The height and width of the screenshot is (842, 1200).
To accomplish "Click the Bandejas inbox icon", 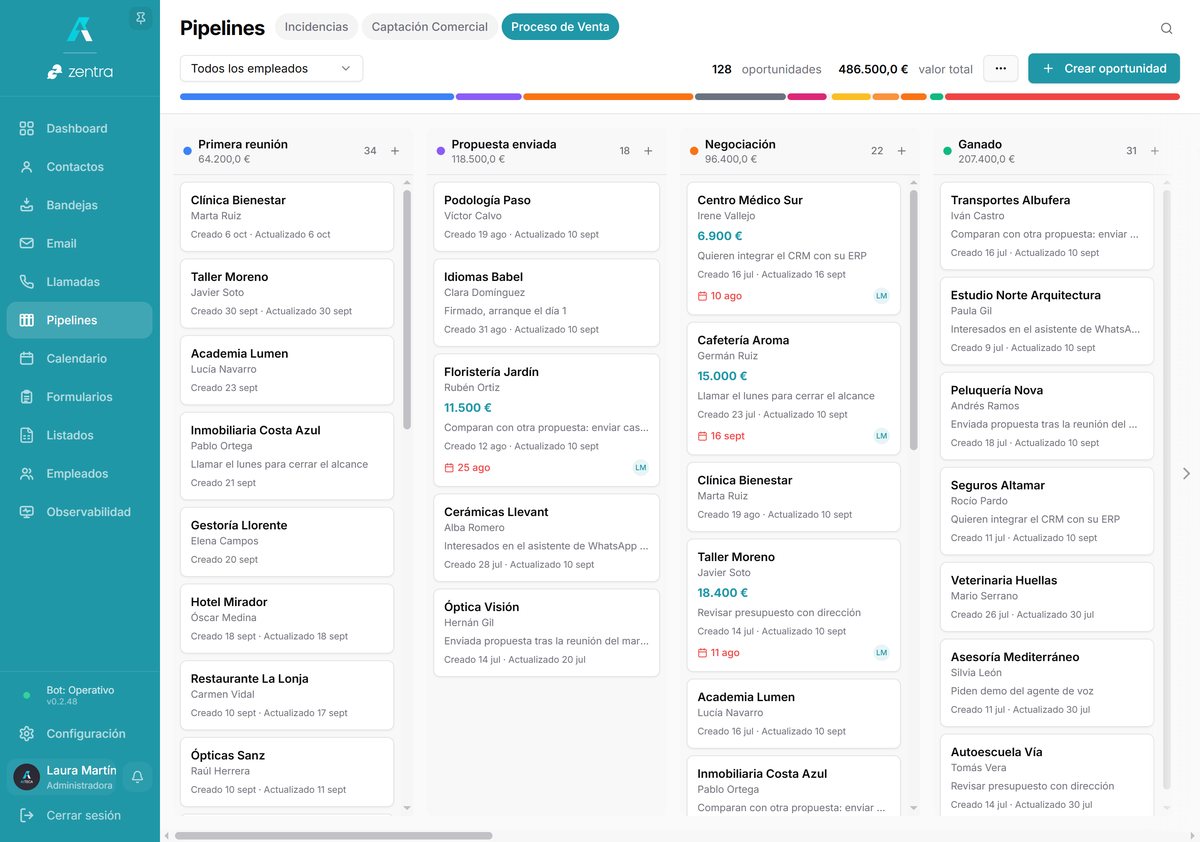I will pyautogui.click(x=27, y=205).
